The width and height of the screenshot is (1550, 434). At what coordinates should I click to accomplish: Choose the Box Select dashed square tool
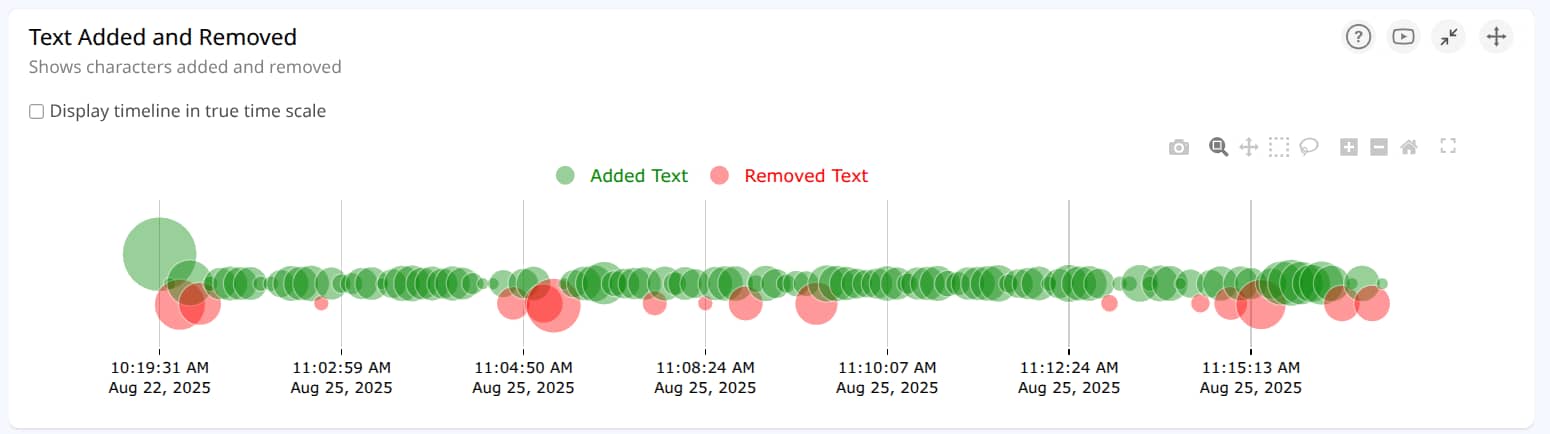tap(1278, 147)
